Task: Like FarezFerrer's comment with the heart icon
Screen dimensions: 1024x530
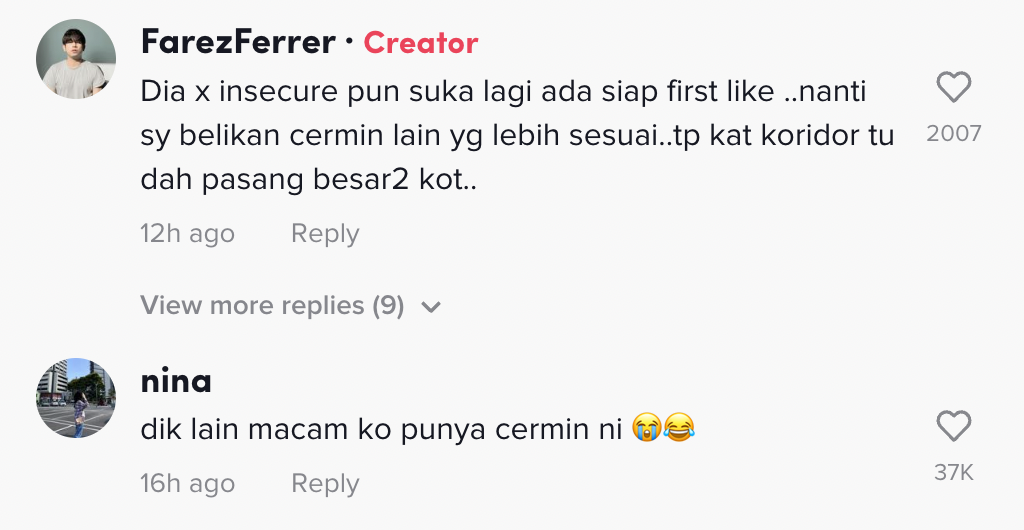Action: point(953,89)
